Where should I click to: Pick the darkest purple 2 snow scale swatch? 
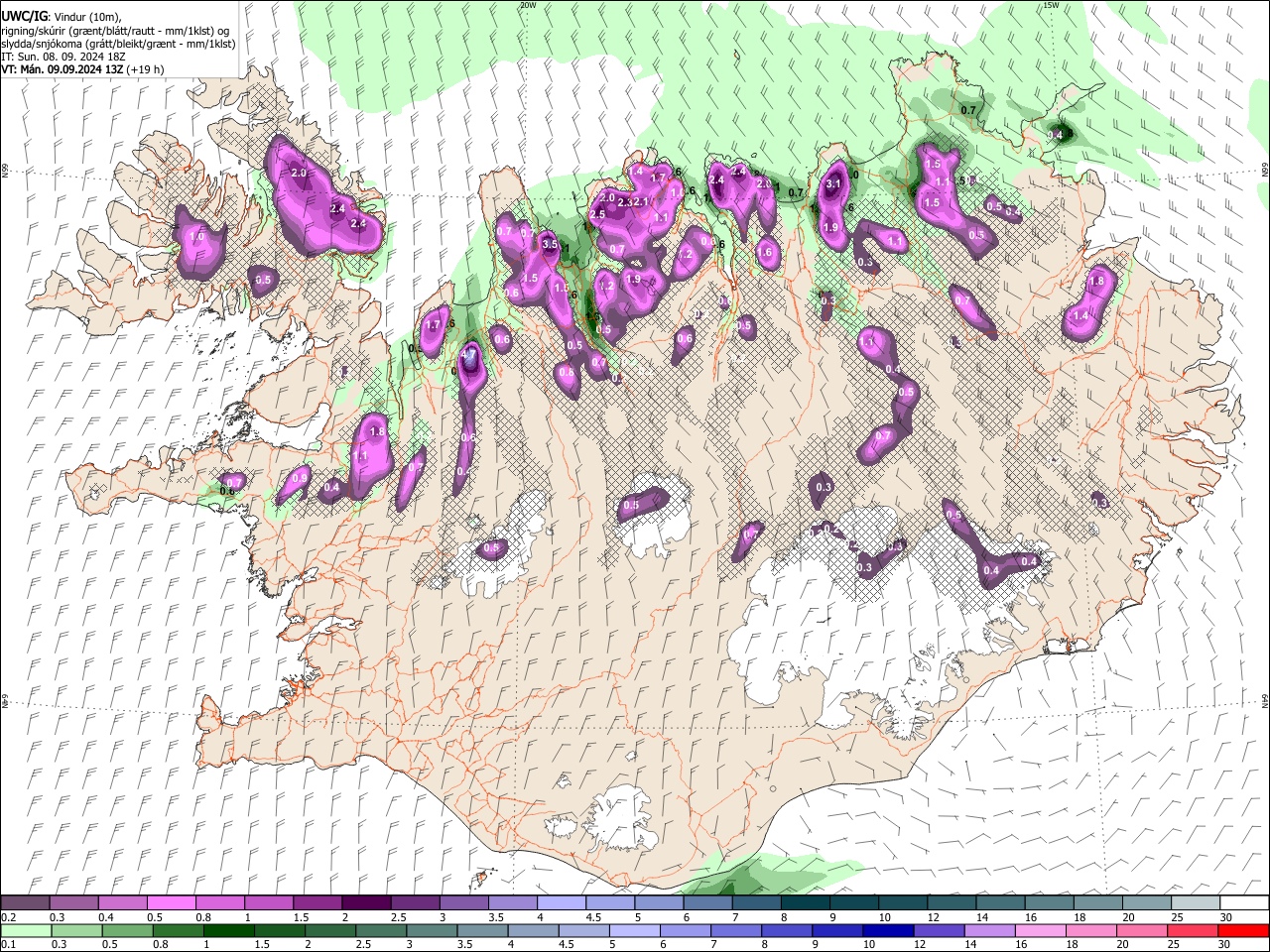pyautogui.click(x=365, y=903)
